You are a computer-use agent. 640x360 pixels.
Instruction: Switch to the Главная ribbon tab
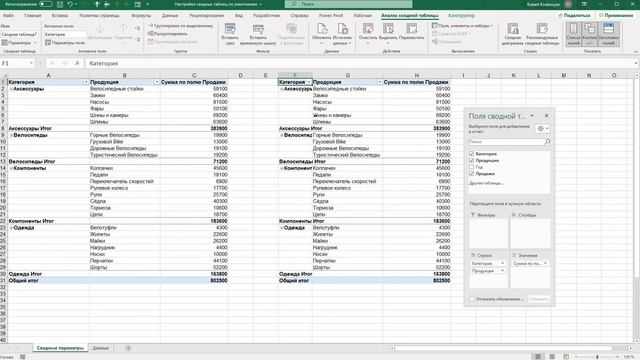pyautogui.click(x=33, y=16)
